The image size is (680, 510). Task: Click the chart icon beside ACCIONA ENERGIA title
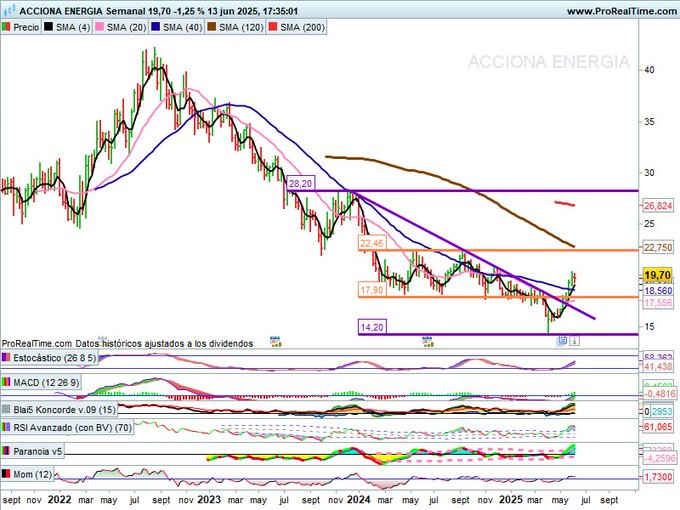point(9,10)
